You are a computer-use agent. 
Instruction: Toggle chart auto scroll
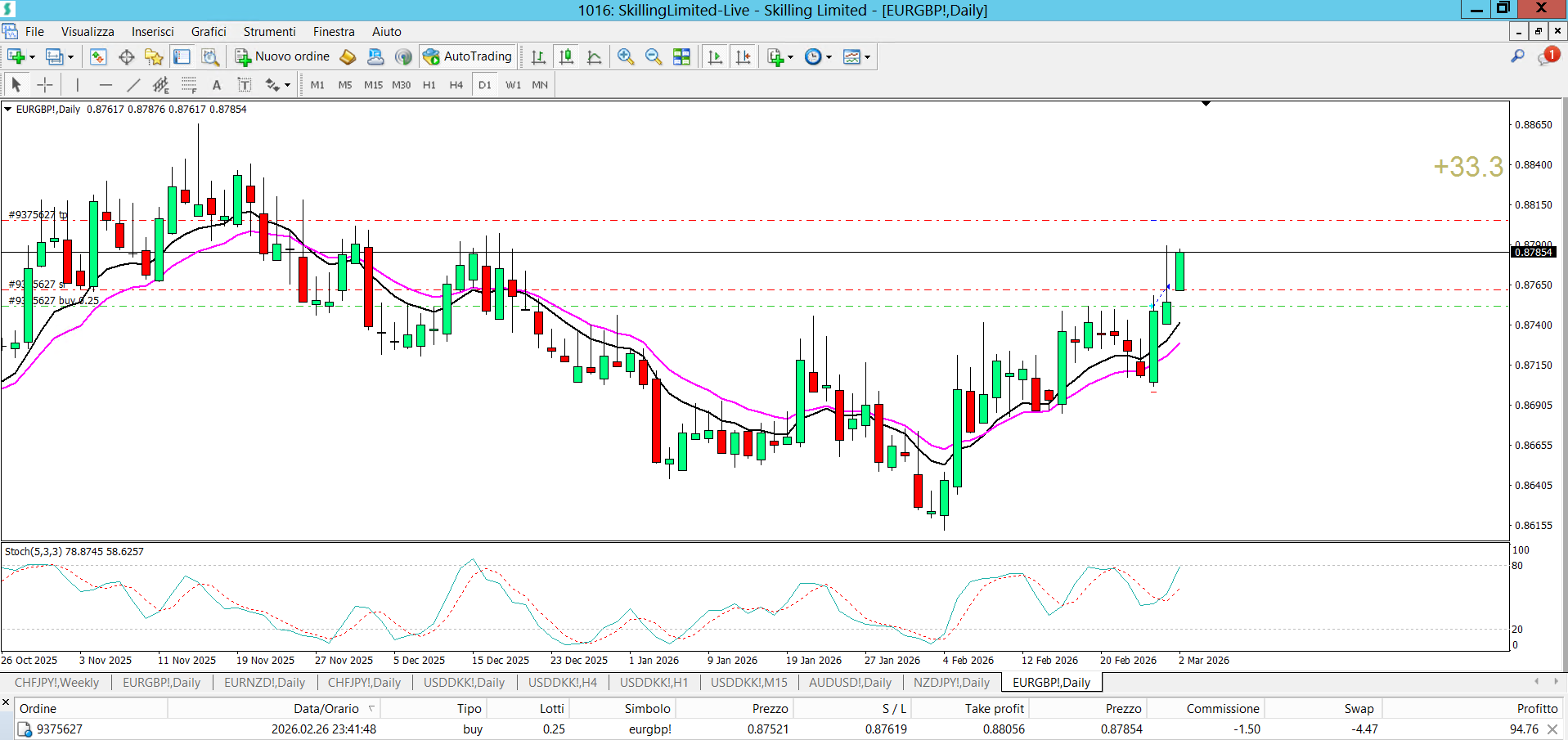click(715, 56)
